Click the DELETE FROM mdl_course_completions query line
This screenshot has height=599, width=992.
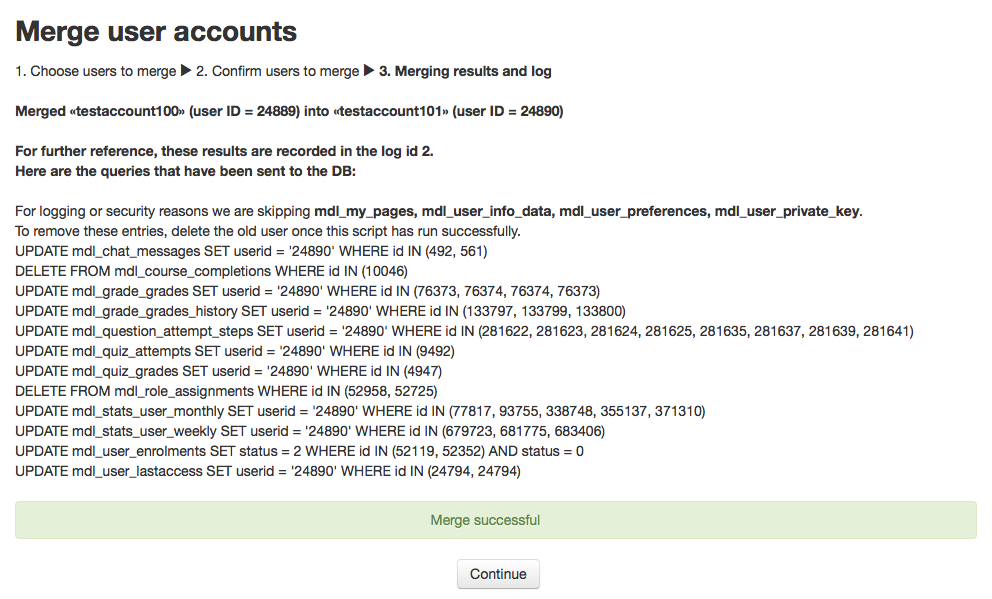coord(211,271)
